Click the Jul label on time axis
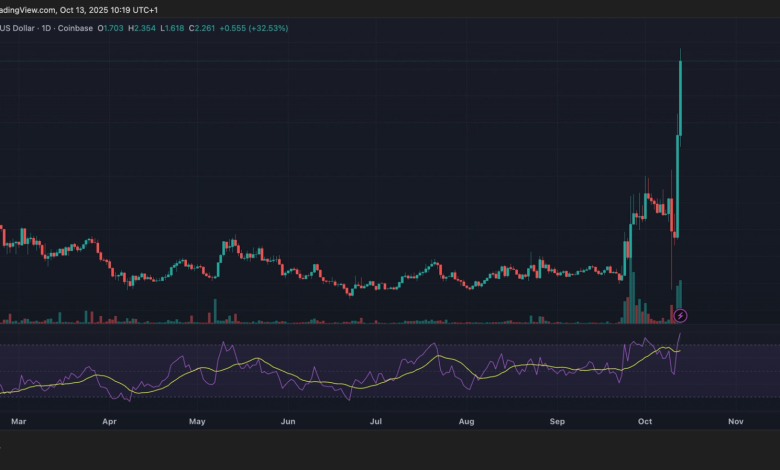This screenshot has height=470, width=780. [375, 422]
